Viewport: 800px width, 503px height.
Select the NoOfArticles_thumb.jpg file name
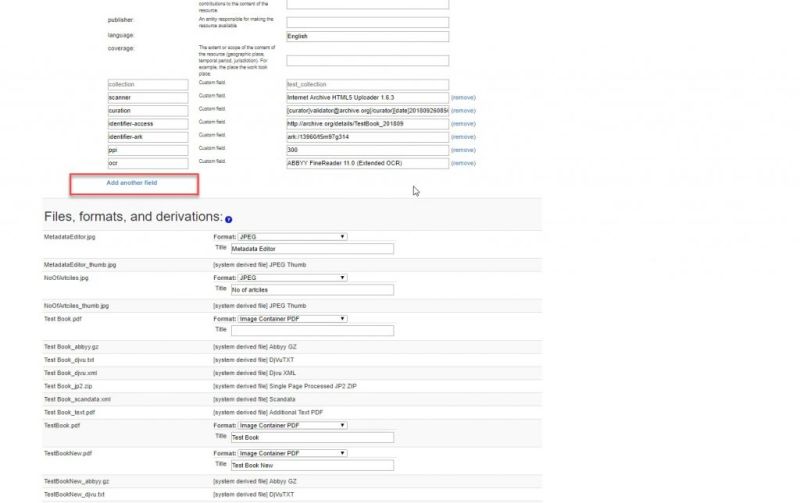coord(77,306)
